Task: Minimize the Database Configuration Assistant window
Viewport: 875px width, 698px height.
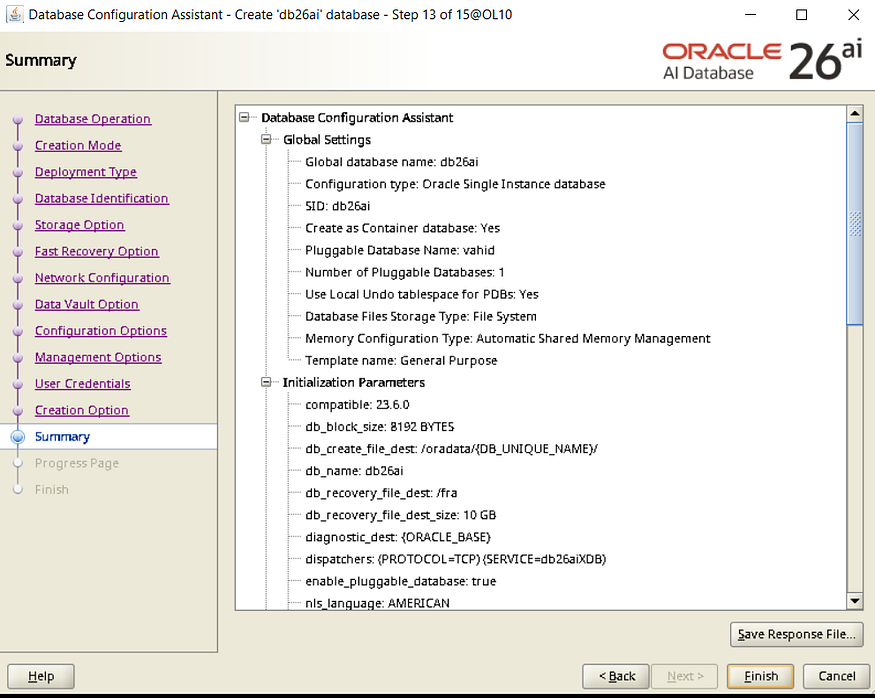Action: click(x=751, y=15)
